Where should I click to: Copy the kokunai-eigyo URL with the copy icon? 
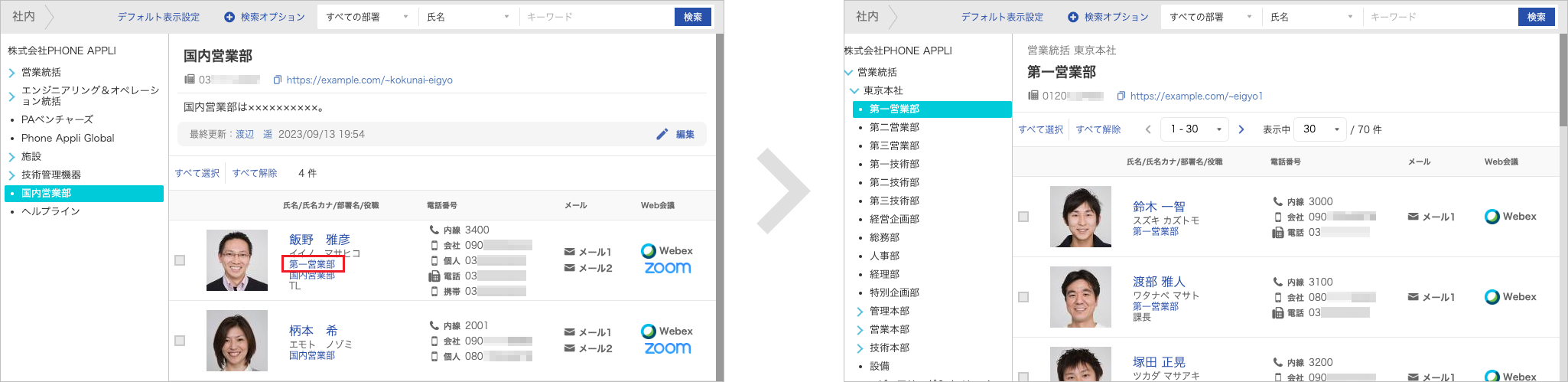click(x=278, y=80)
